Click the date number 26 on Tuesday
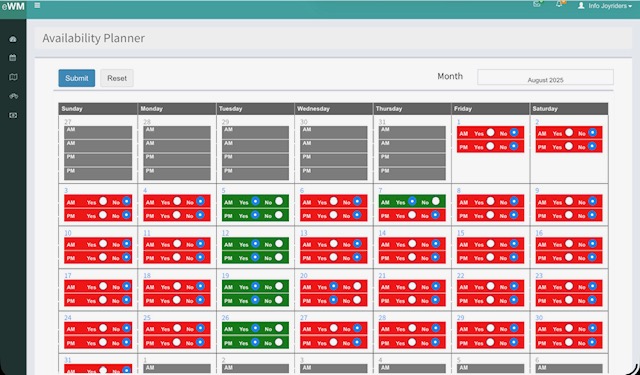Image resolution: width=640 pixels, height=375 pixels. click(225, 317)
